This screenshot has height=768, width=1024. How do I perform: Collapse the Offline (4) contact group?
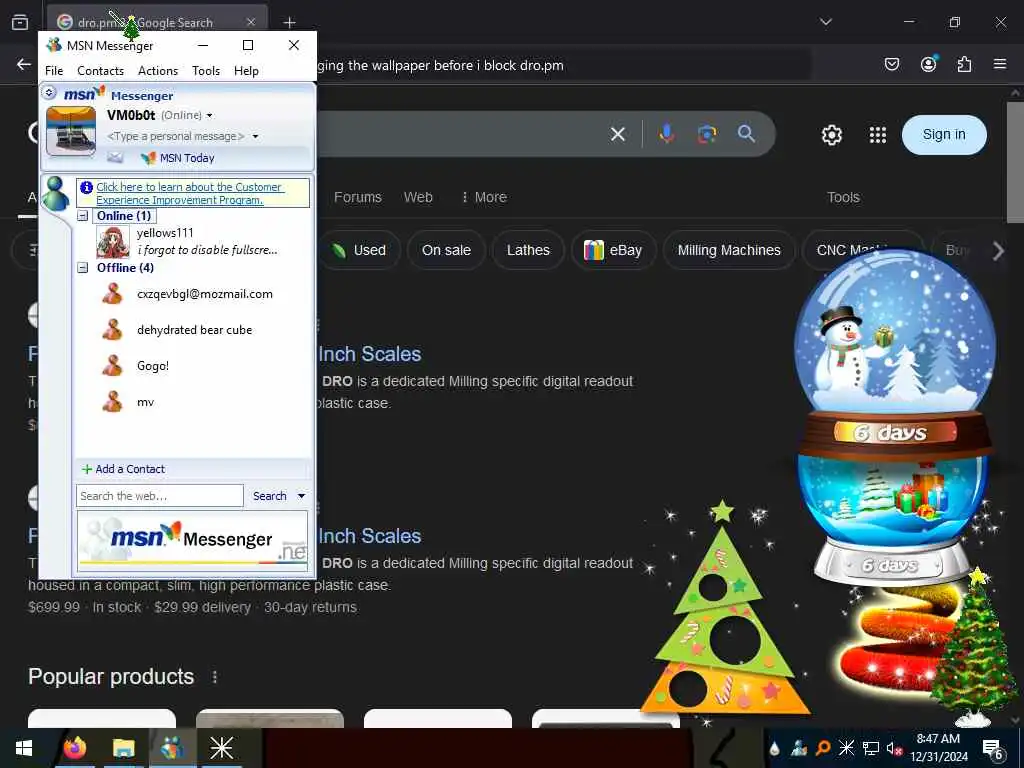pyautogui.click(x=83, y=268)
